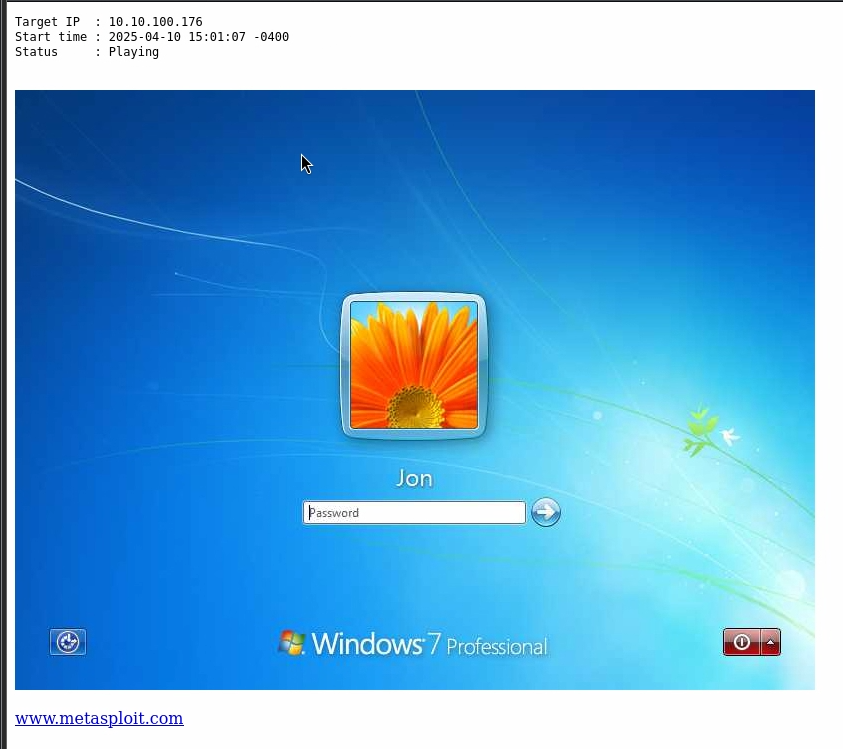Click the Ease of Access button
Image resolution: width=843 pixels, height=749 pixels.
pos(68,642)
